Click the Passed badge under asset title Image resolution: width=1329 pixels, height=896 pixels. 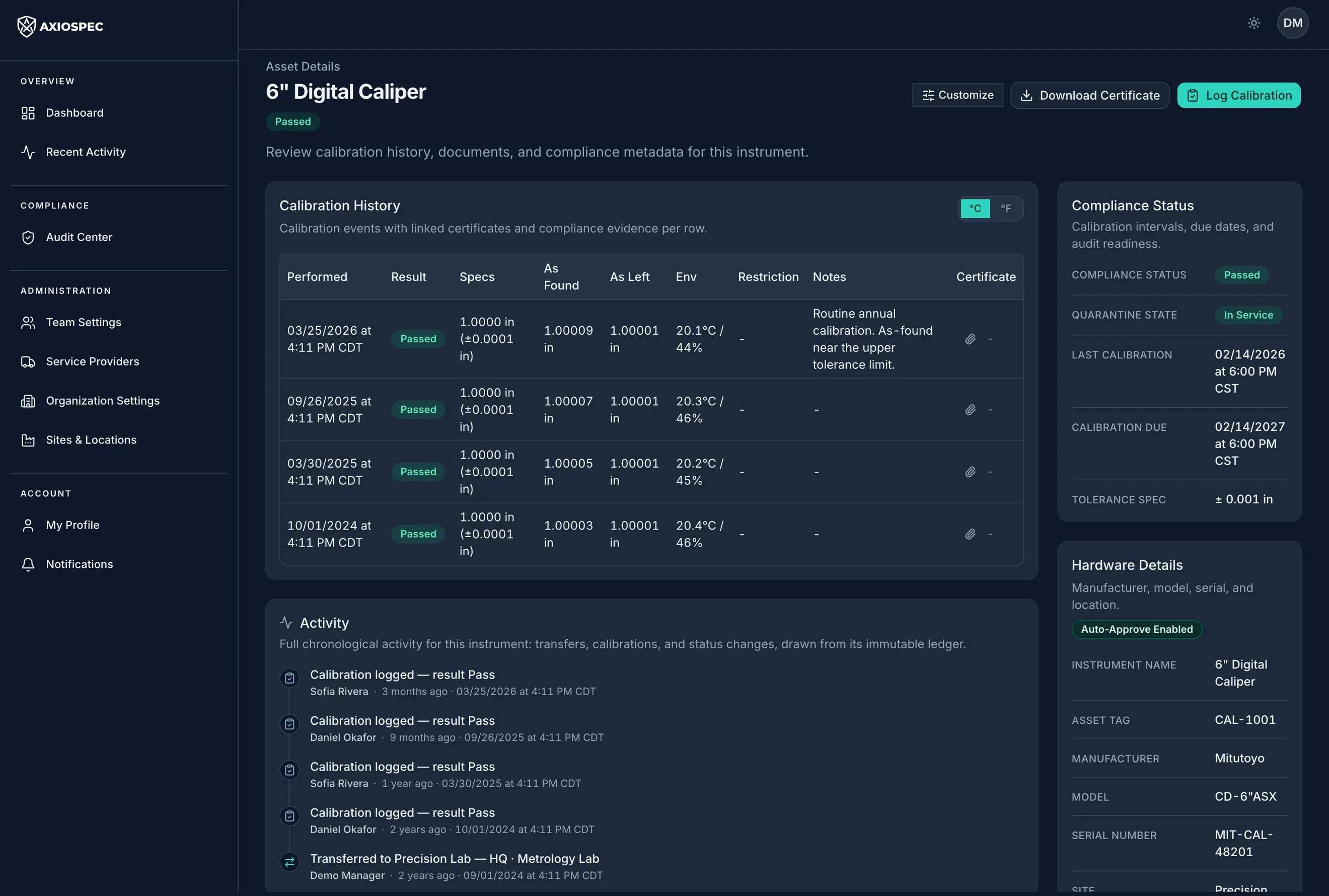[292, 122]
